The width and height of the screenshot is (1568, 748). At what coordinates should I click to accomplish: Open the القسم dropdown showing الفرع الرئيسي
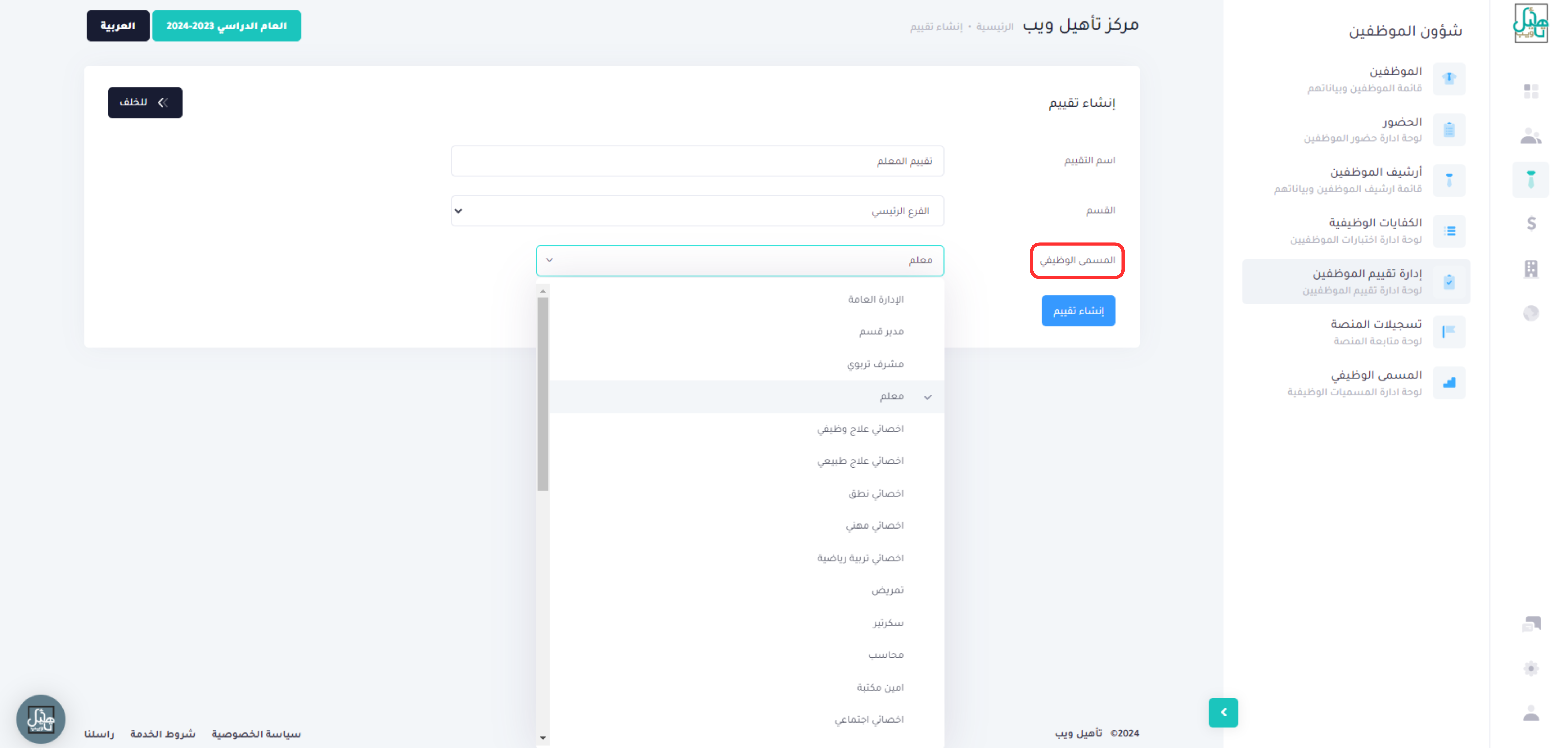tap(697, 211)
